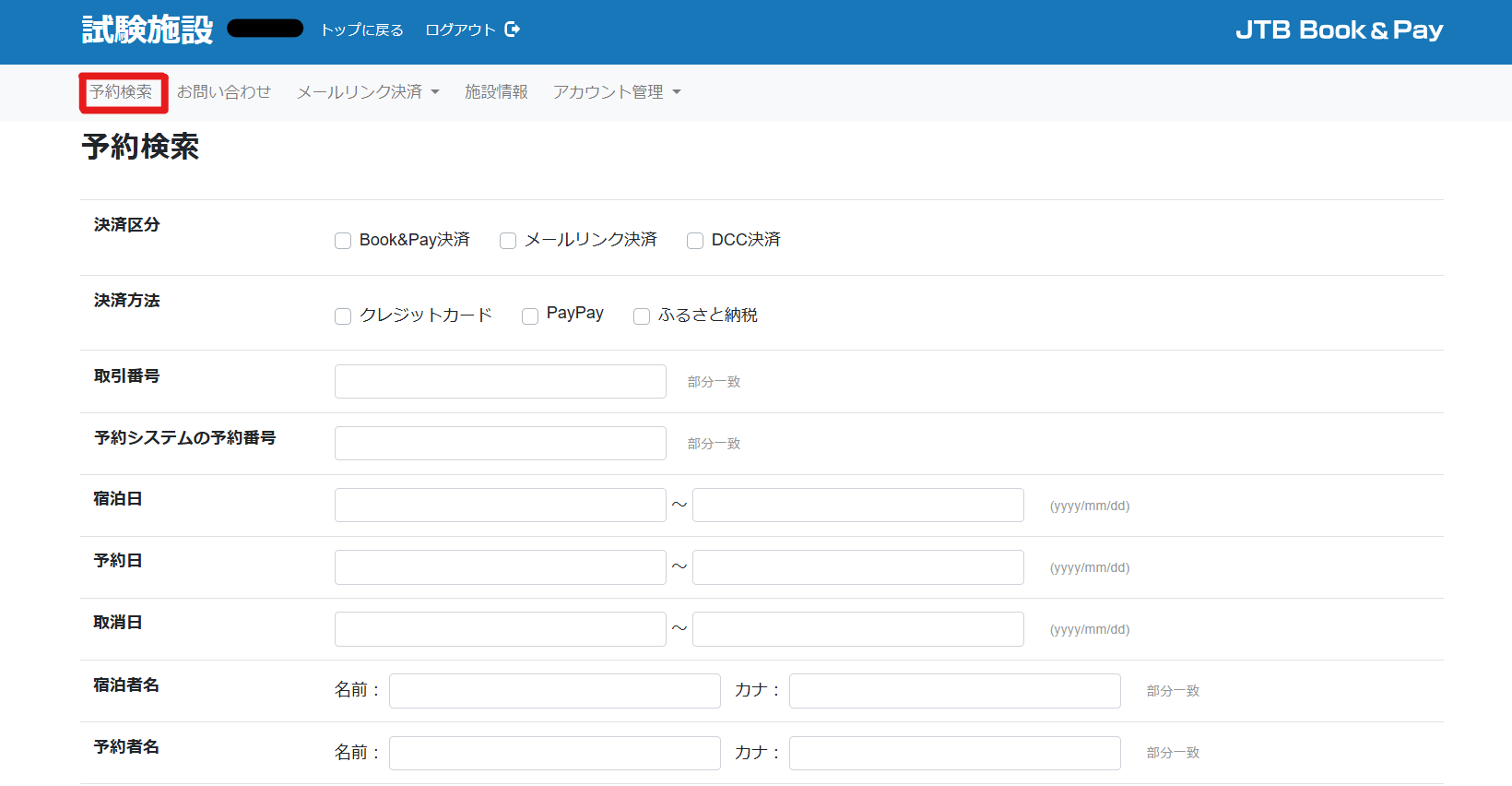Click the 決済方法 row label
This screenshot has height=786, width=1512.
[x=127, y=300]
